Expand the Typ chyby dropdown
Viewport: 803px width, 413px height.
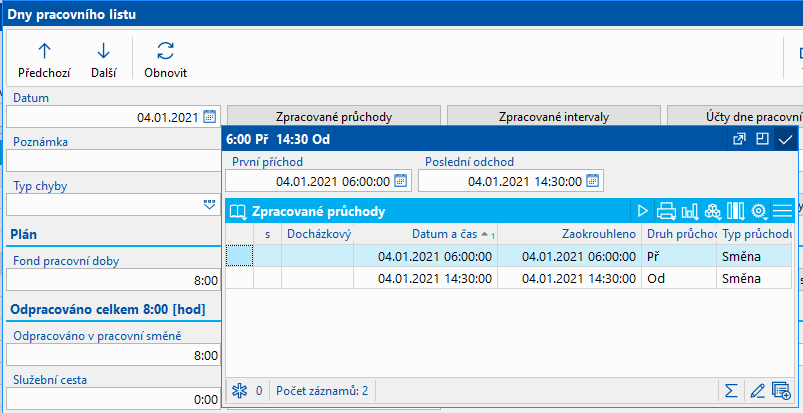pos(210,204)
